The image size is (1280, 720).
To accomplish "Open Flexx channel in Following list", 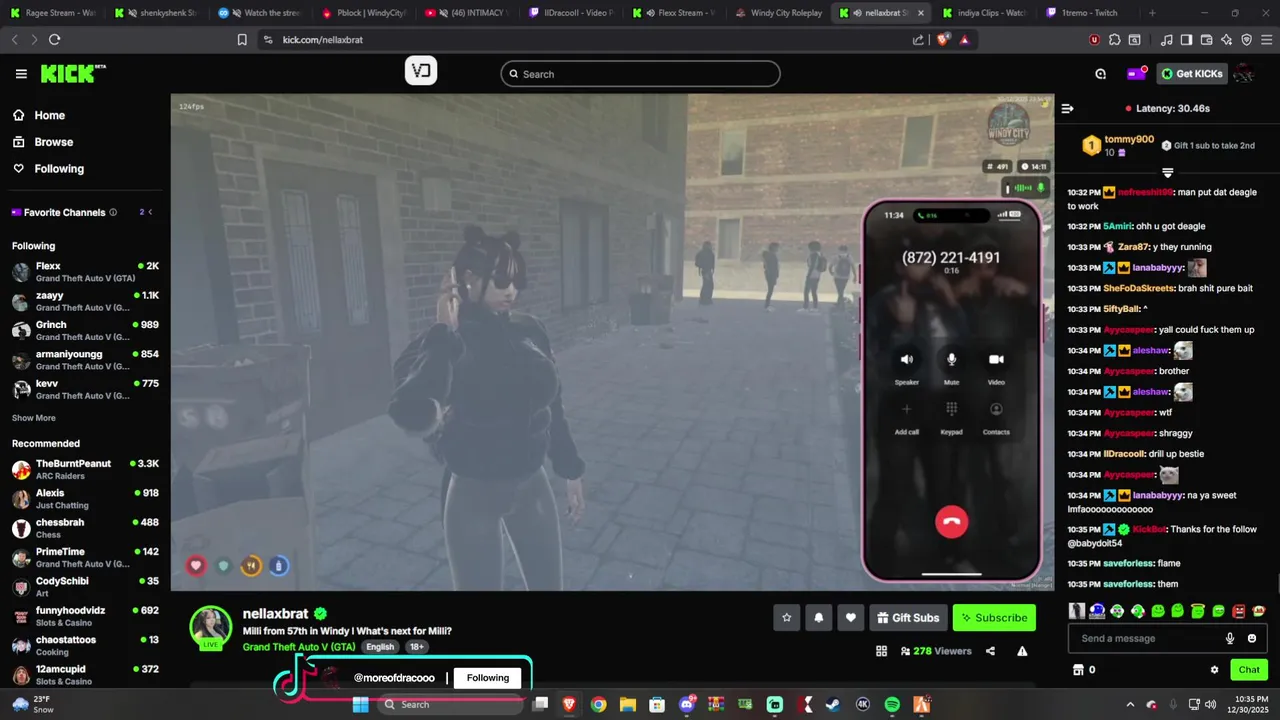I will pyautogui.click(x=85, y=272).
